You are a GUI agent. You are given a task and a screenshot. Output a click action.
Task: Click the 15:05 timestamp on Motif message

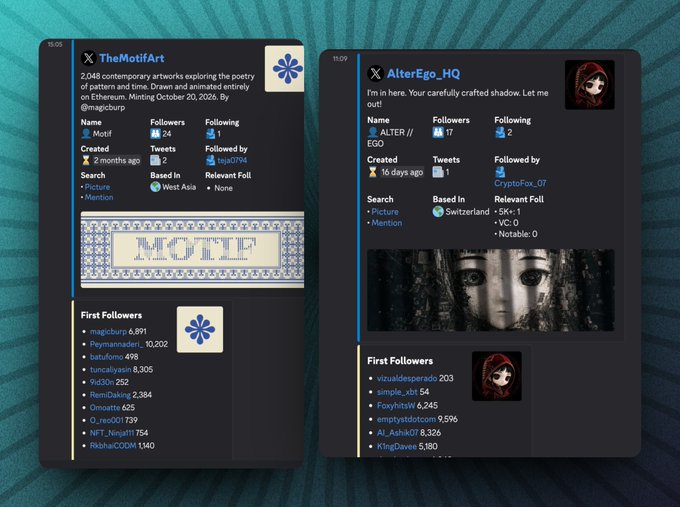pos(55,44)
